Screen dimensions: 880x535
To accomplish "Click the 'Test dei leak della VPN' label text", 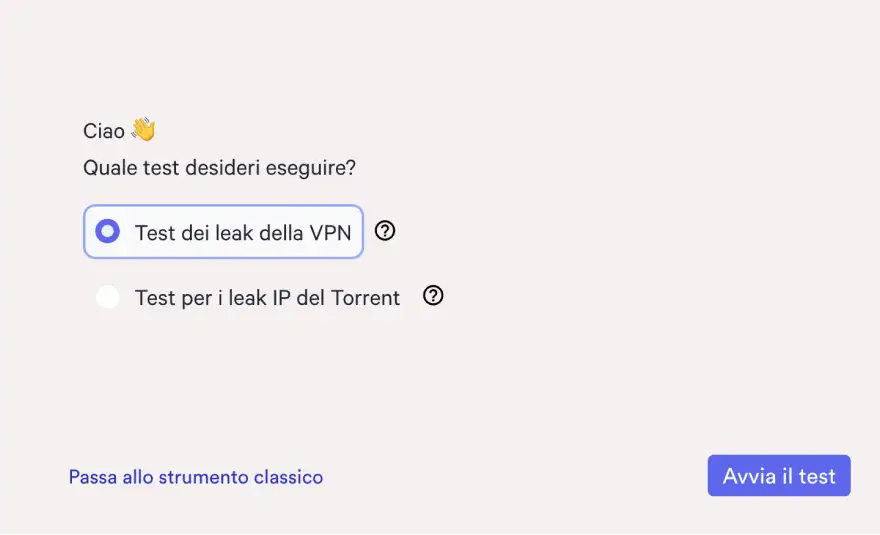I will [243, 233].
